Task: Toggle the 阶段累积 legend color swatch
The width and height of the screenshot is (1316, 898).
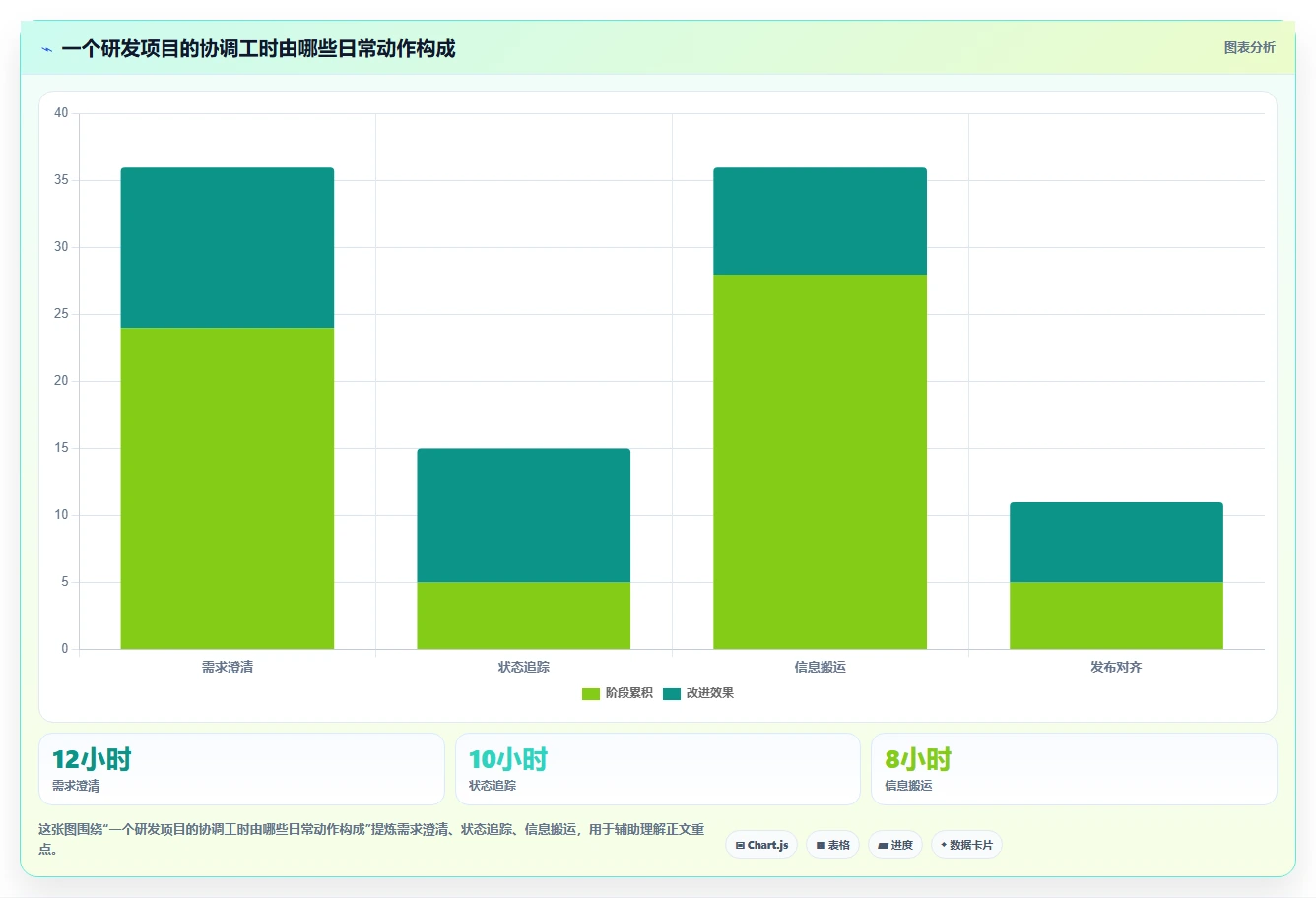Action: coord(590,693)
